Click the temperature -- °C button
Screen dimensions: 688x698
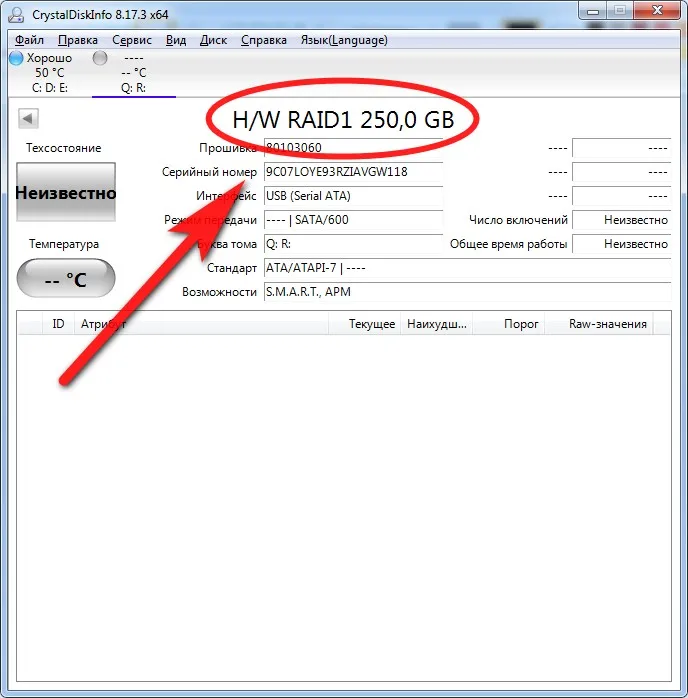(x=66, y=279)
